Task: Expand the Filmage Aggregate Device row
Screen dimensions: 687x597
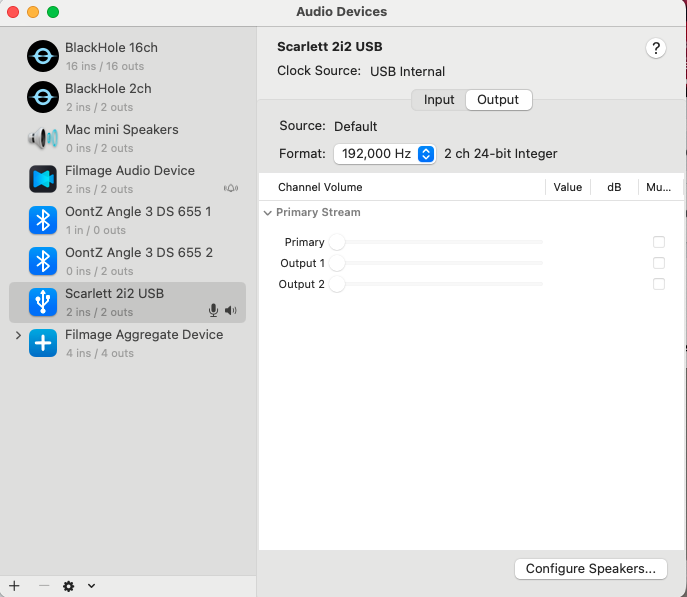Action: [18, 336]
